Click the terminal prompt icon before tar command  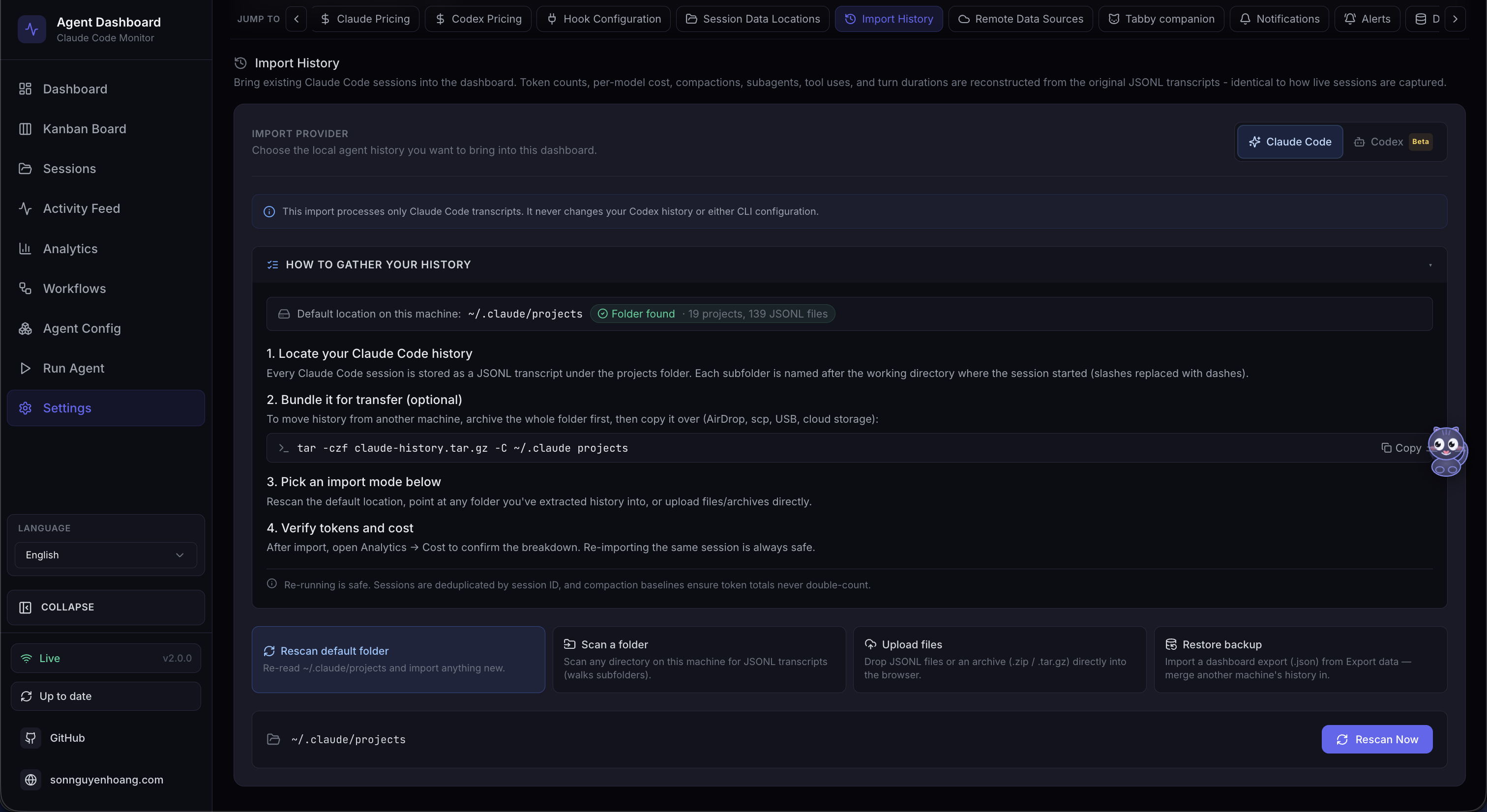283,448
